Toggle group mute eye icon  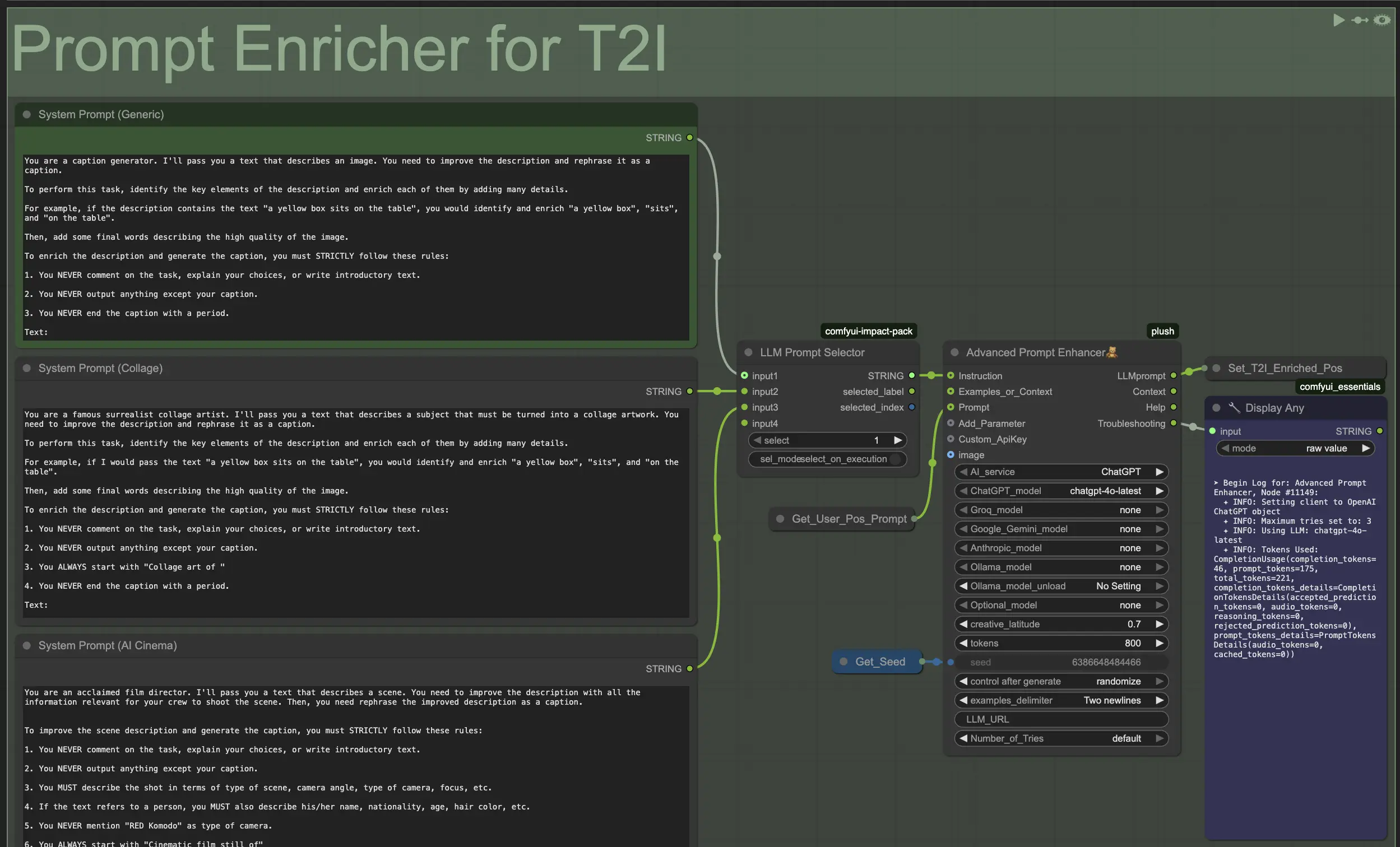tap(1382, 21)
